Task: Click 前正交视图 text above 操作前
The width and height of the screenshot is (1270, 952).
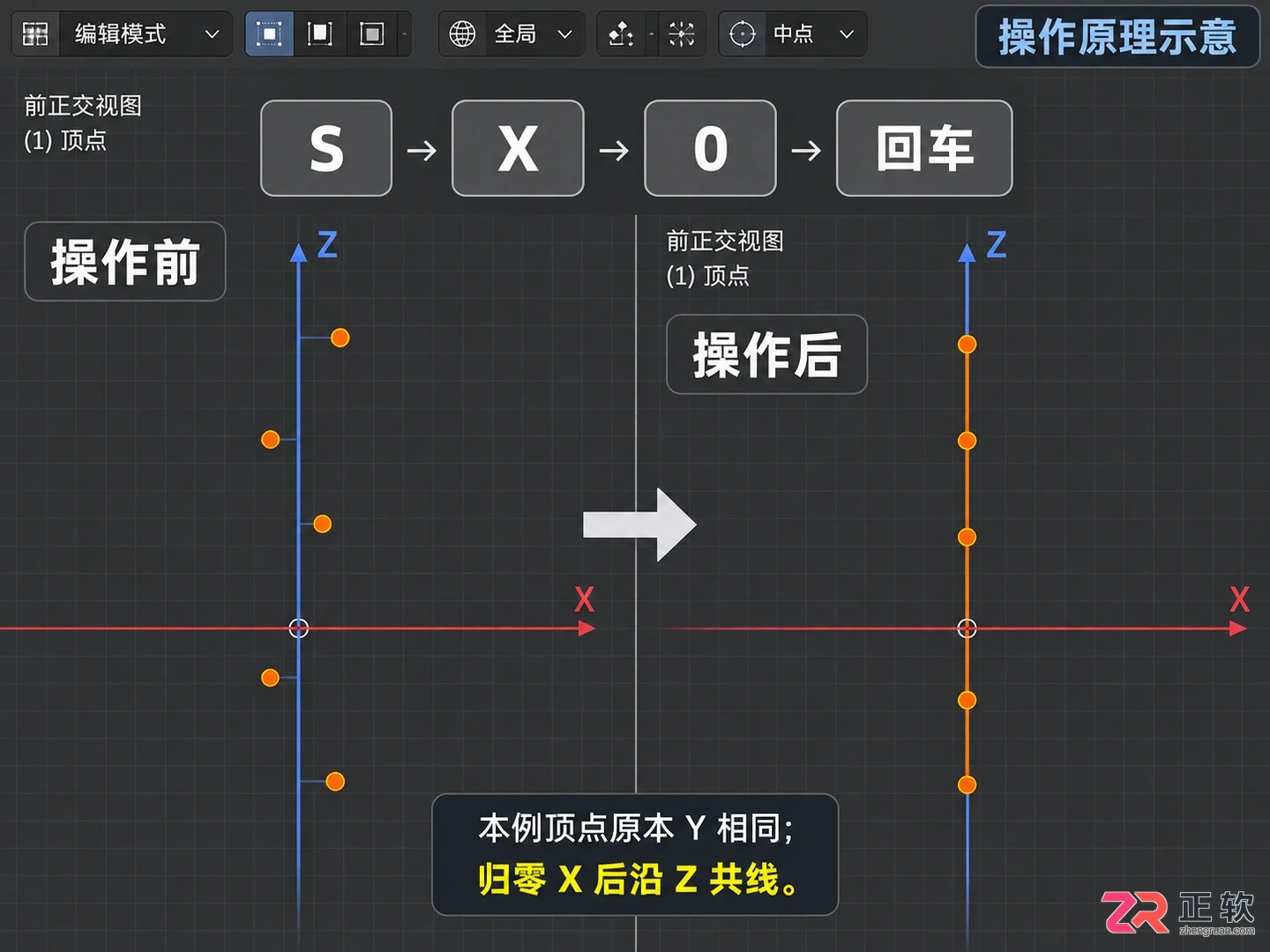Action: click(83, 106)
